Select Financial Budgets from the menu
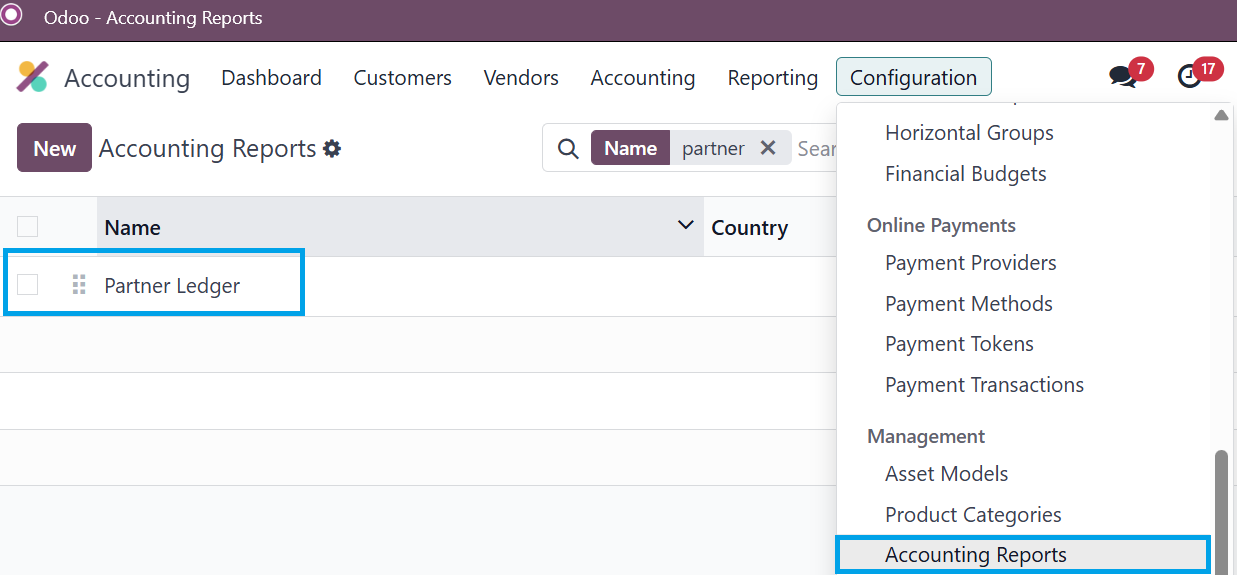This screenshot has height=575, width=1237. [x=965, y=174]
